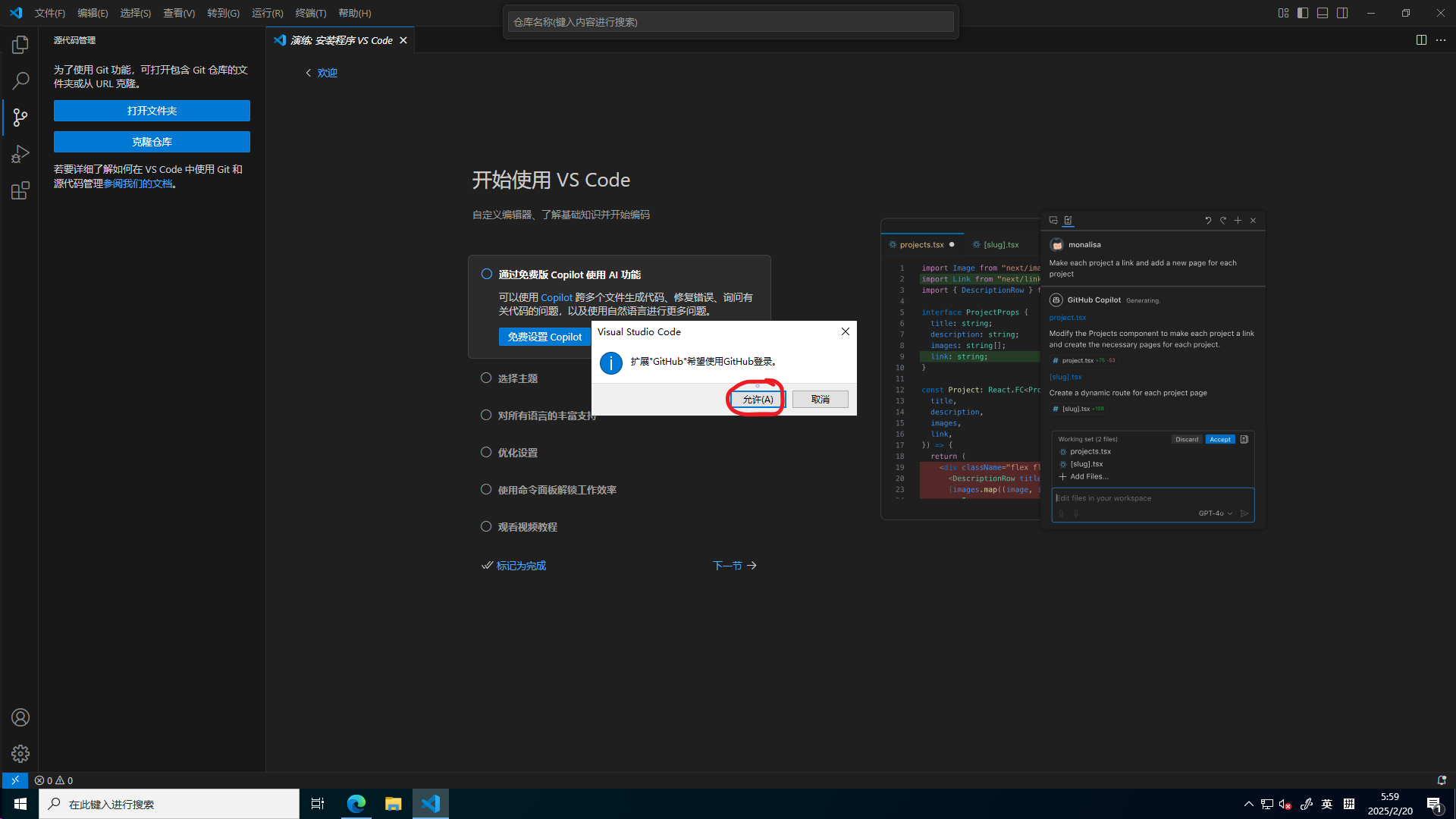Open the Search view

20,80
